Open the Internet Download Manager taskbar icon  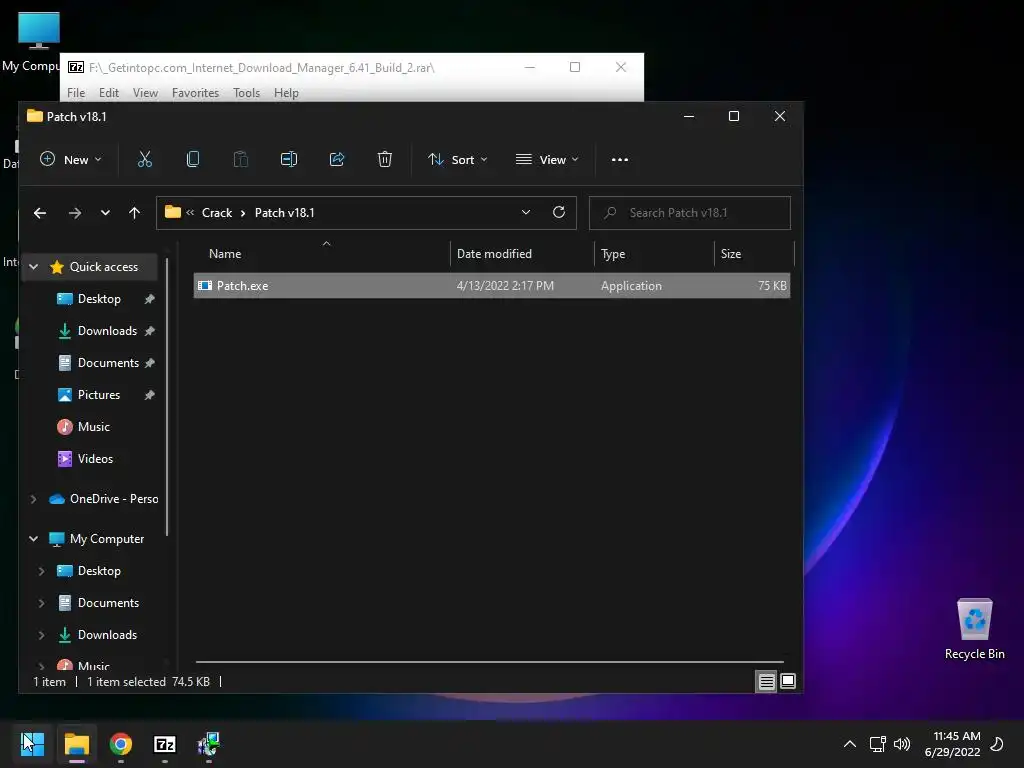tap(209, 744)
